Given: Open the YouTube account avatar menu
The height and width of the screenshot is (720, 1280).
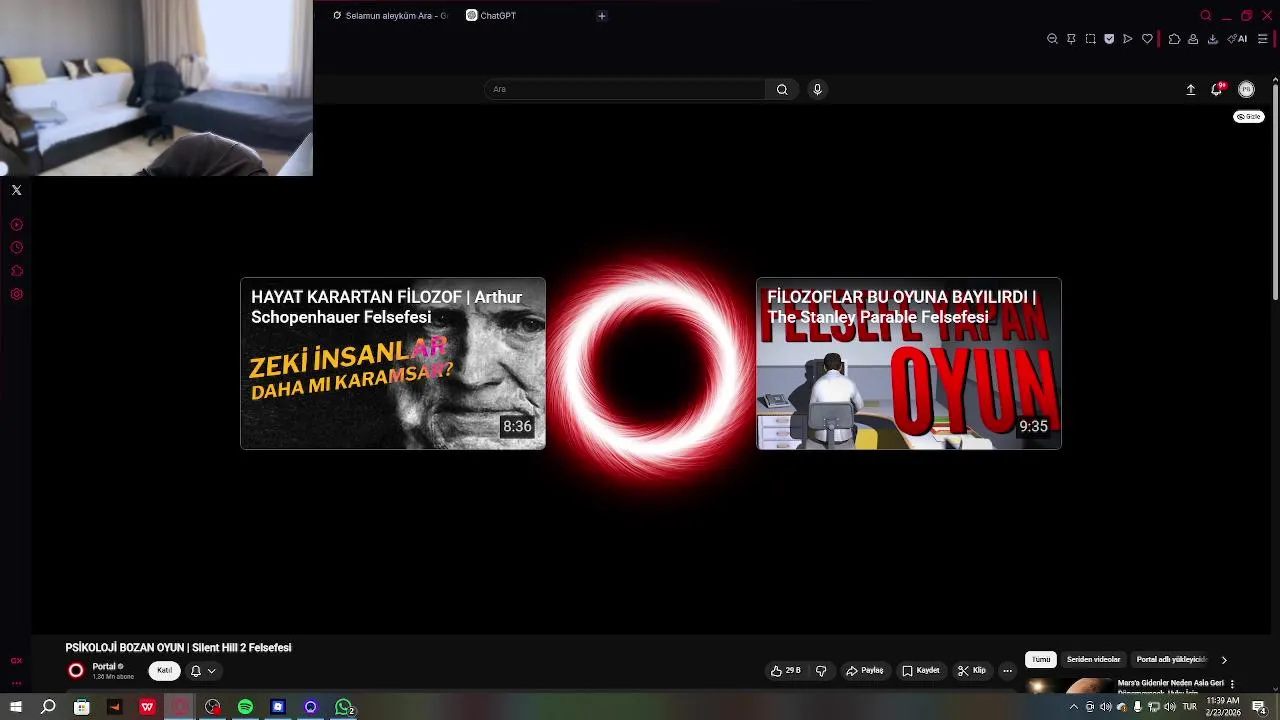Looking at the screenshot, I should click(x=1246, y=89).
